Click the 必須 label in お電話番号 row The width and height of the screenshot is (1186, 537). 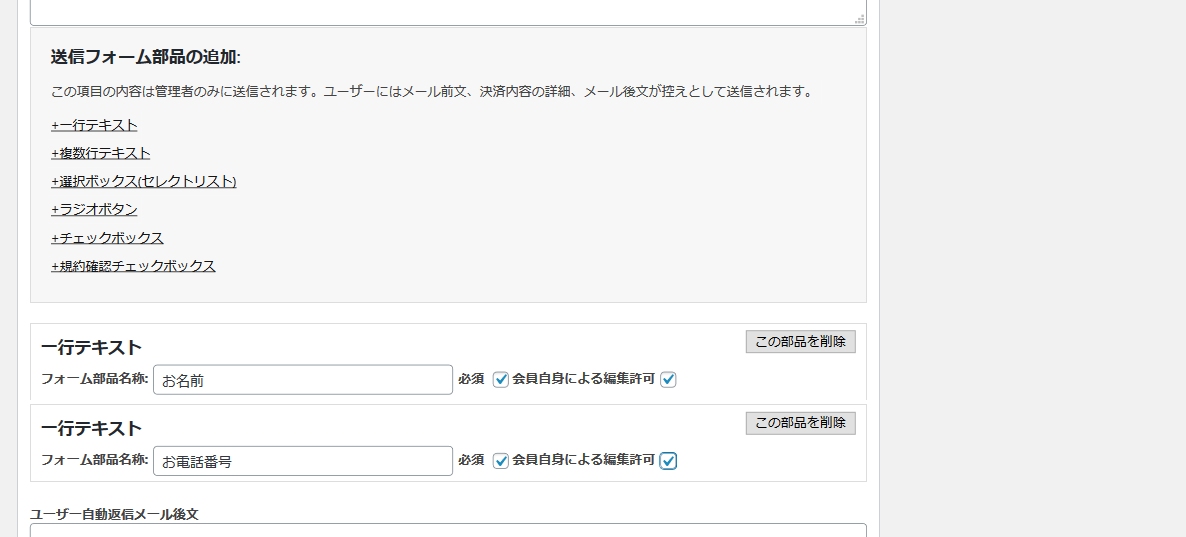471,460
